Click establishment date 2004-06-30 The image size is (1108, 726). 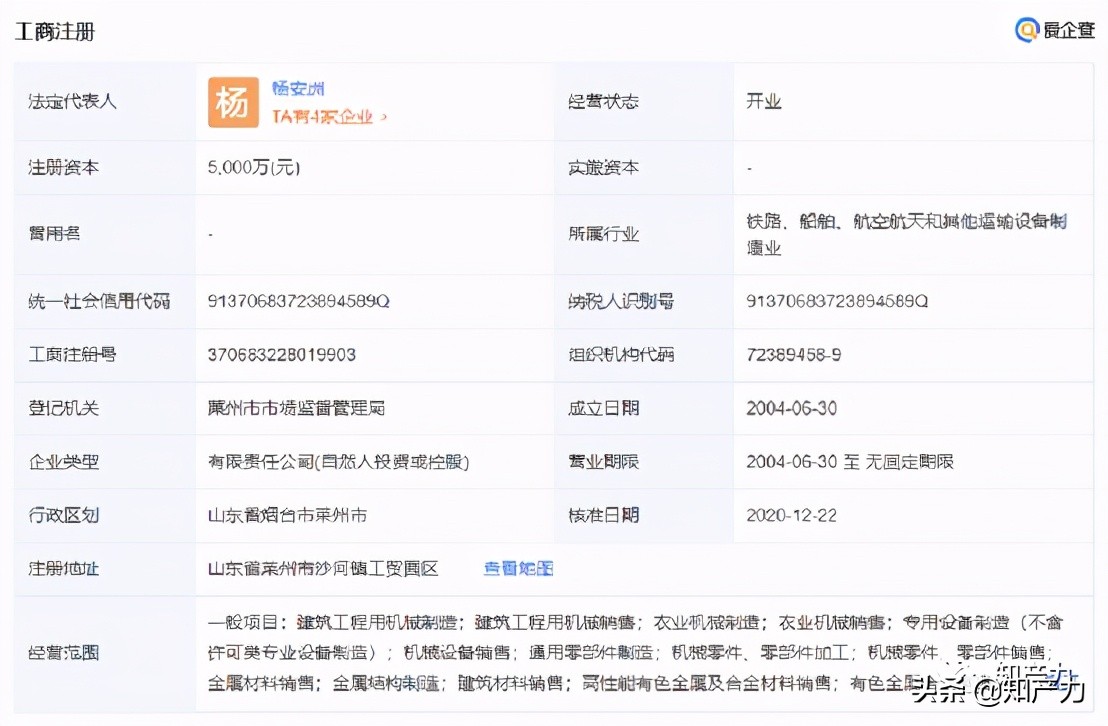pyautogui.click(x=790, y=408)
